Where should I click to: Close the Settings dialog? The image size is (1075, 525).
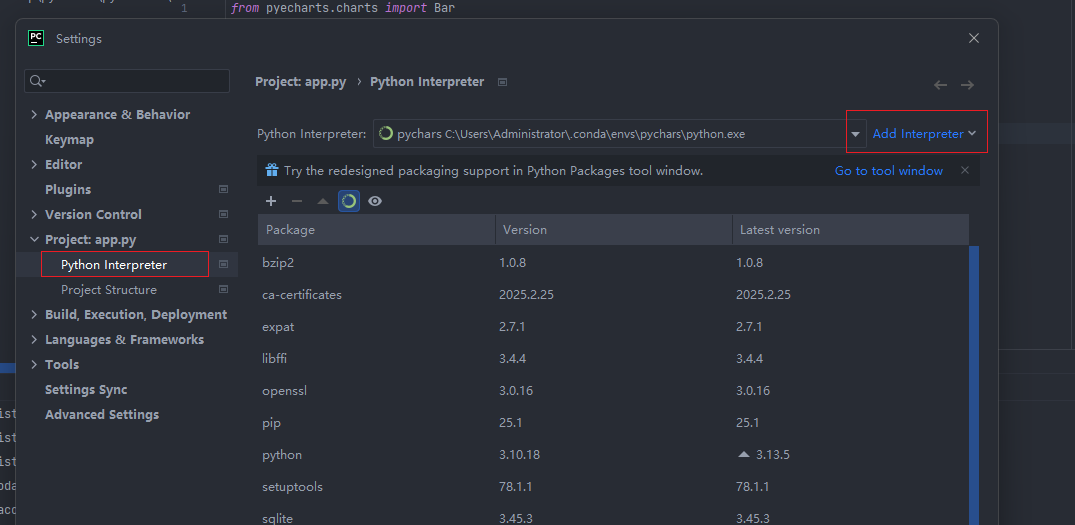(x=974, y=38)
